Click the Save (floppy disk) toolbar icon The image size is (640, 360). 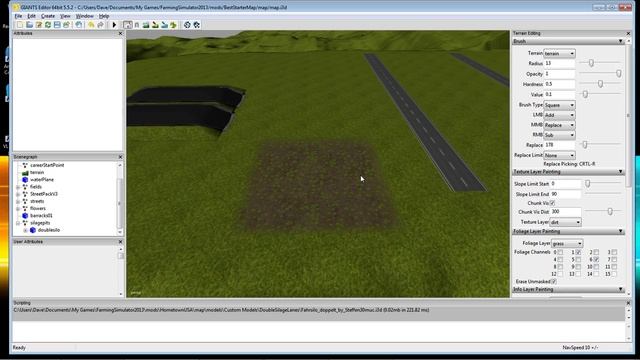[57, 25]
